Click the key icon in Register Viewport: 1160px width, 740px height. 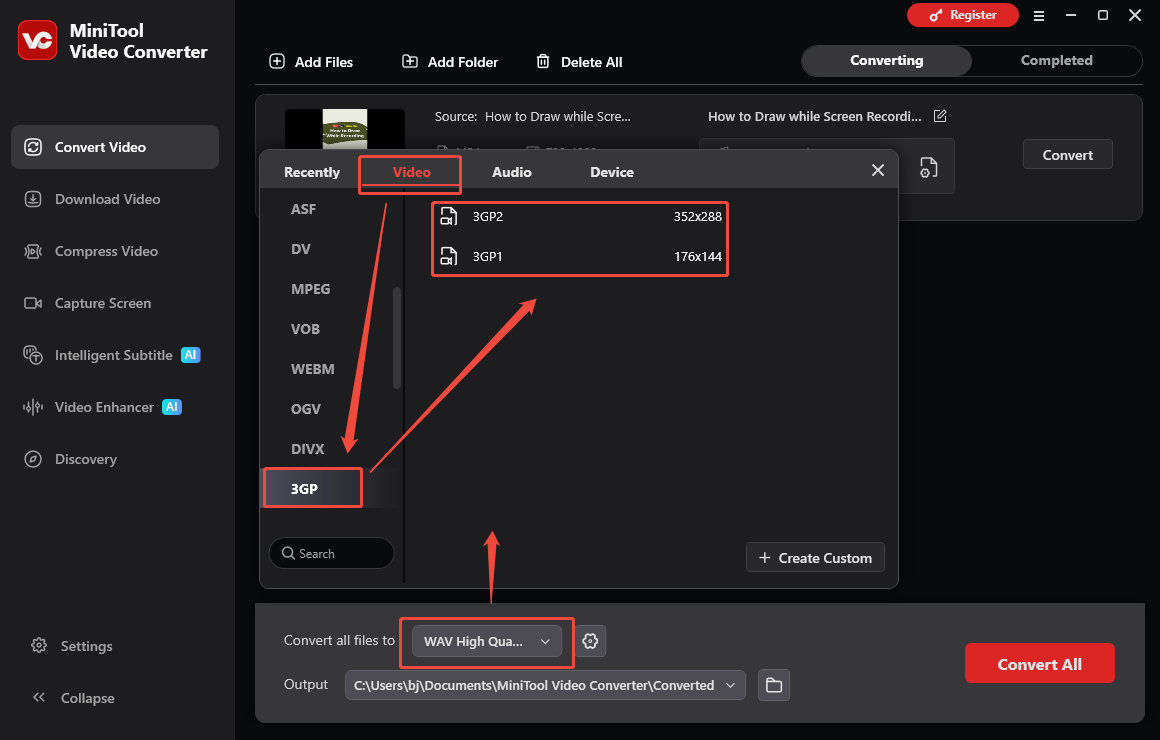pyautogui.click(x=936, y=16)
